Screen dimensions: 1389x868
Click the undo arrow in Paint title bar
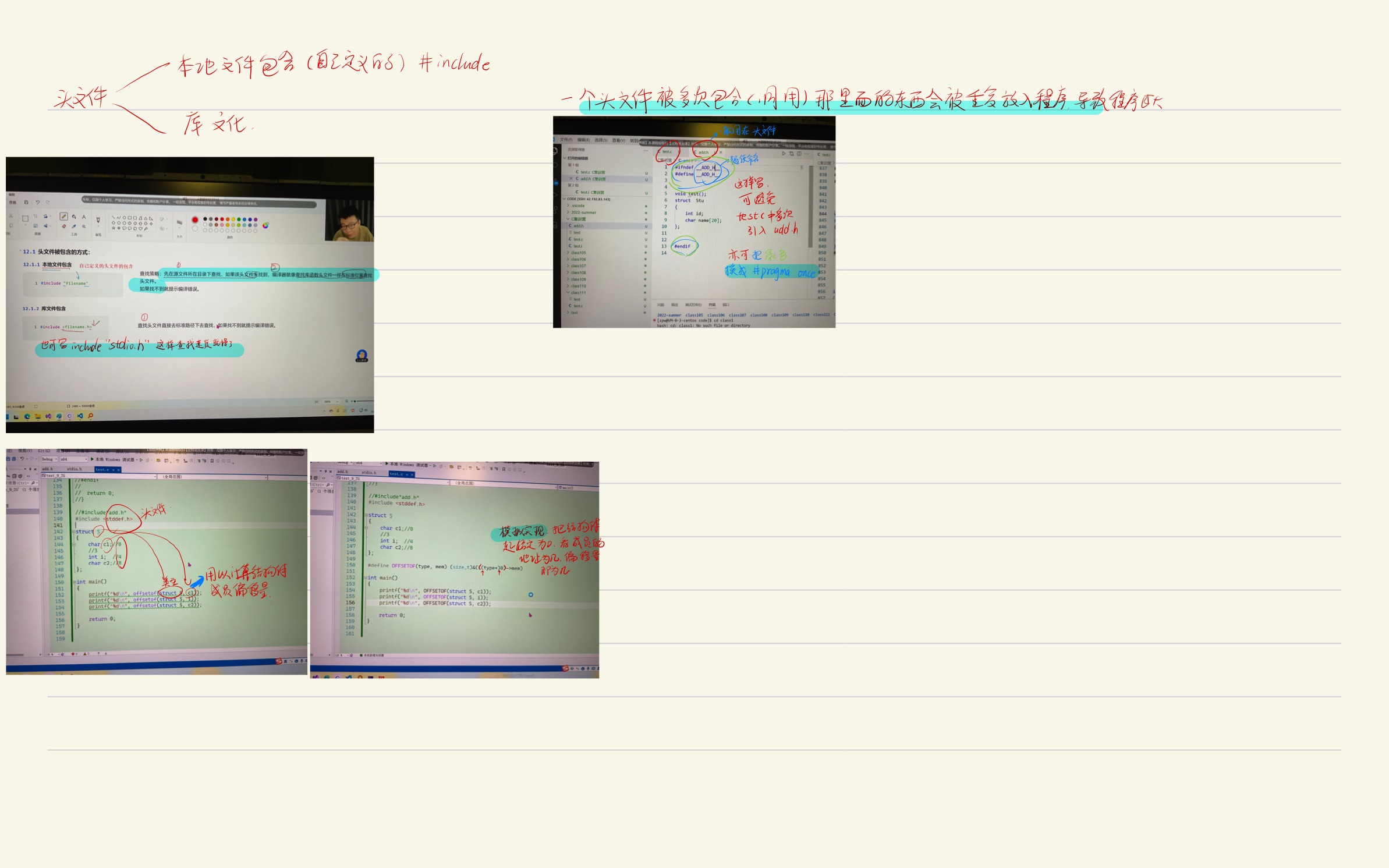click(x=37, y=202)
